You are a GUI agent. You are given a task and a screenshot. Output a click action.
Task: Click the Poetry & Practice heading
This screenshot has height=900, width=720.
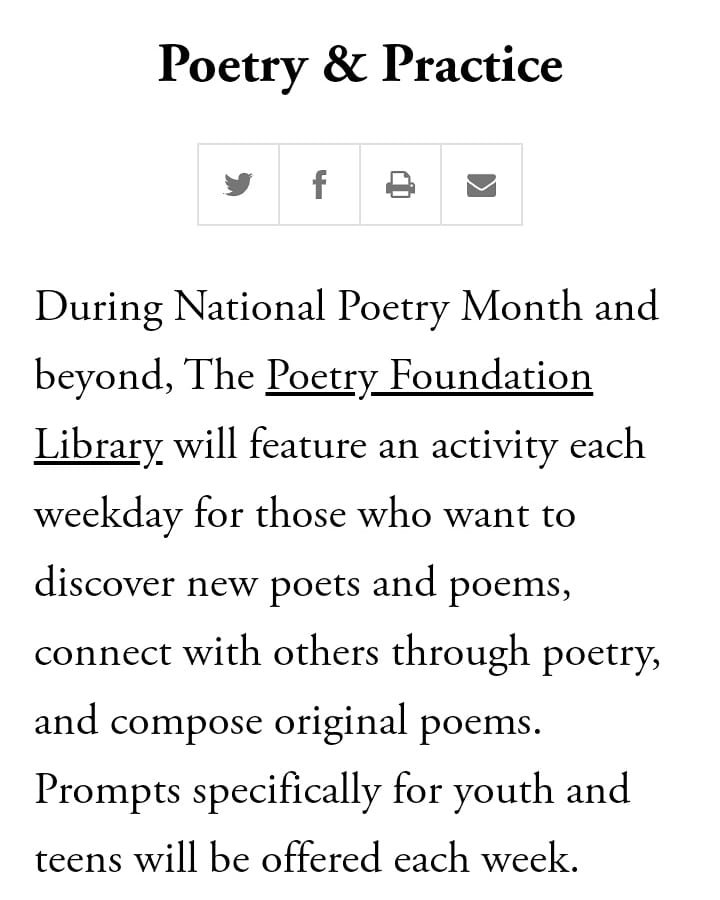pyautogui.click(x=360, y=65)
